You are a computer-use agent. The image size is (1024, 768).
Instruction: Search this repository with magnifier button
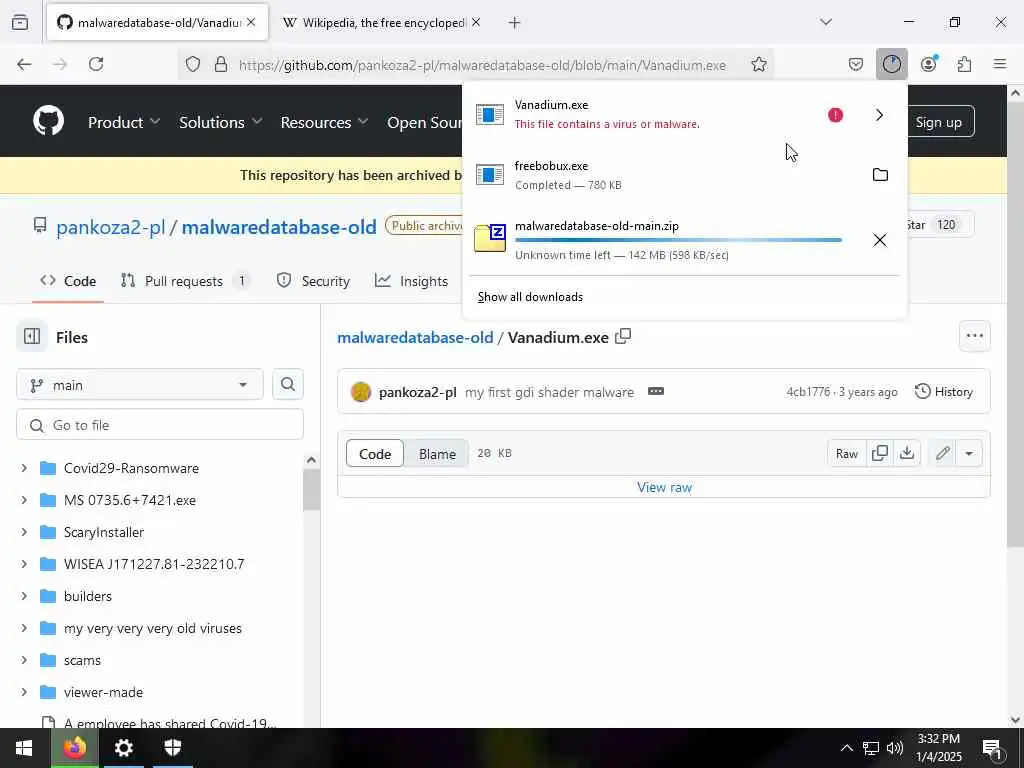point(288,384)
